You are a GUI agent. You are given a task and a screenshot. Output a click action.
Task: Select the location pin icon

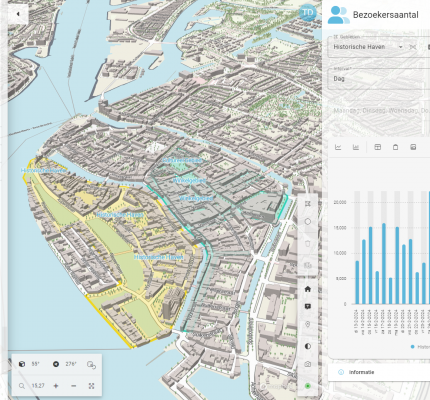(308, 324)
